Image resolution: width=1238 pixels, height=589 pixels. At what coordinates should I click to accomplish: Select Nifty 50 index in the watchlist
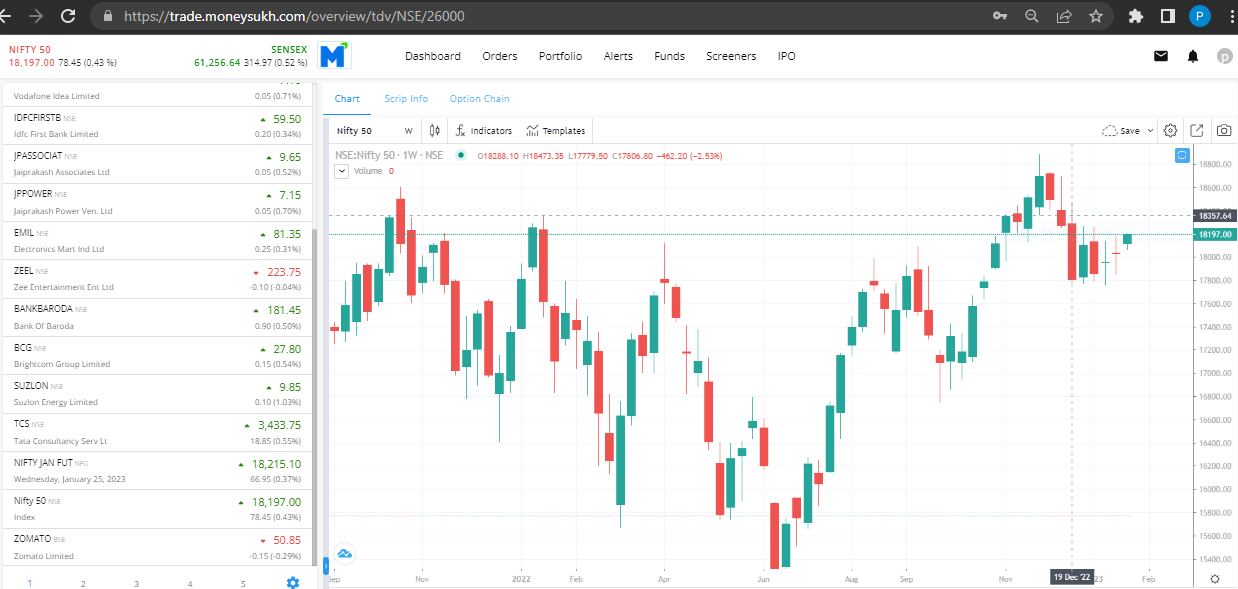(x=157, y=509)
